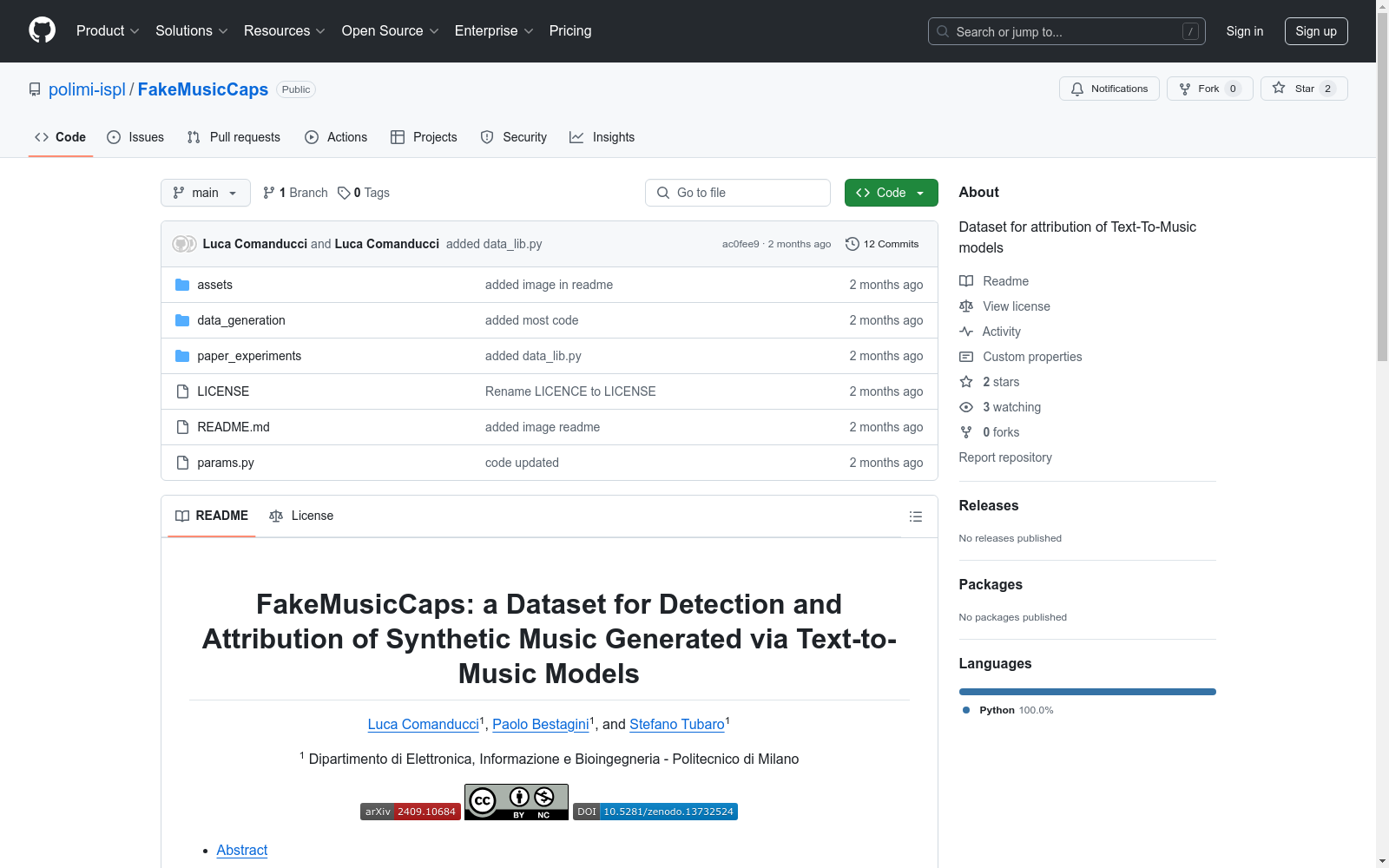This screenshot has height=868, width=1389.
Task: Click the scales icon beside View license
Action: (x=966, y=306)
